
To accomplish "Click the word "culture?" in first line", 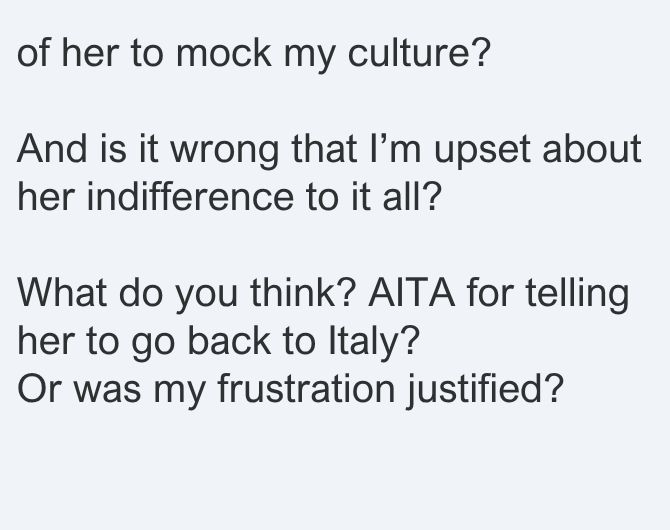I will coord(419,52).
